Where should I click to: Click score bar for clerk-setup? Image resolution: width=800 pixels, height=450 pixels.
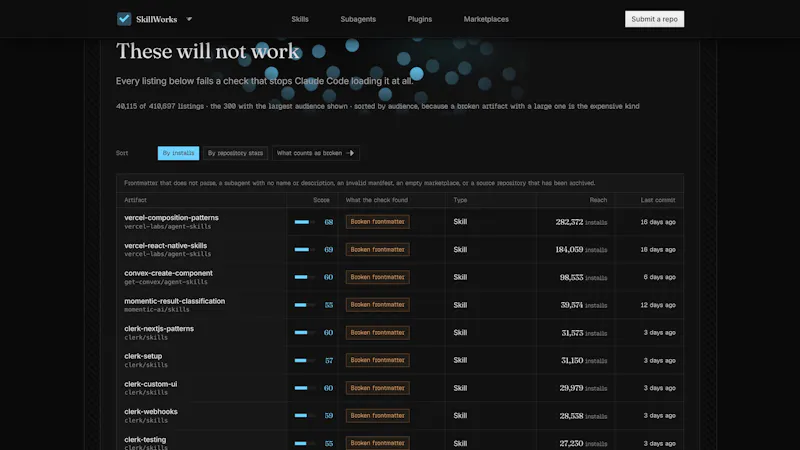(305, 360)
